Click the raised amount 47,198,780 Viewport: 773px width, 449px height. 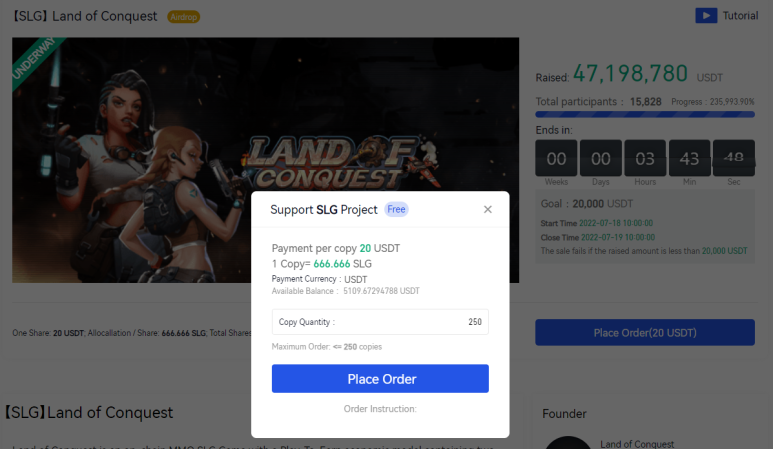630,73
